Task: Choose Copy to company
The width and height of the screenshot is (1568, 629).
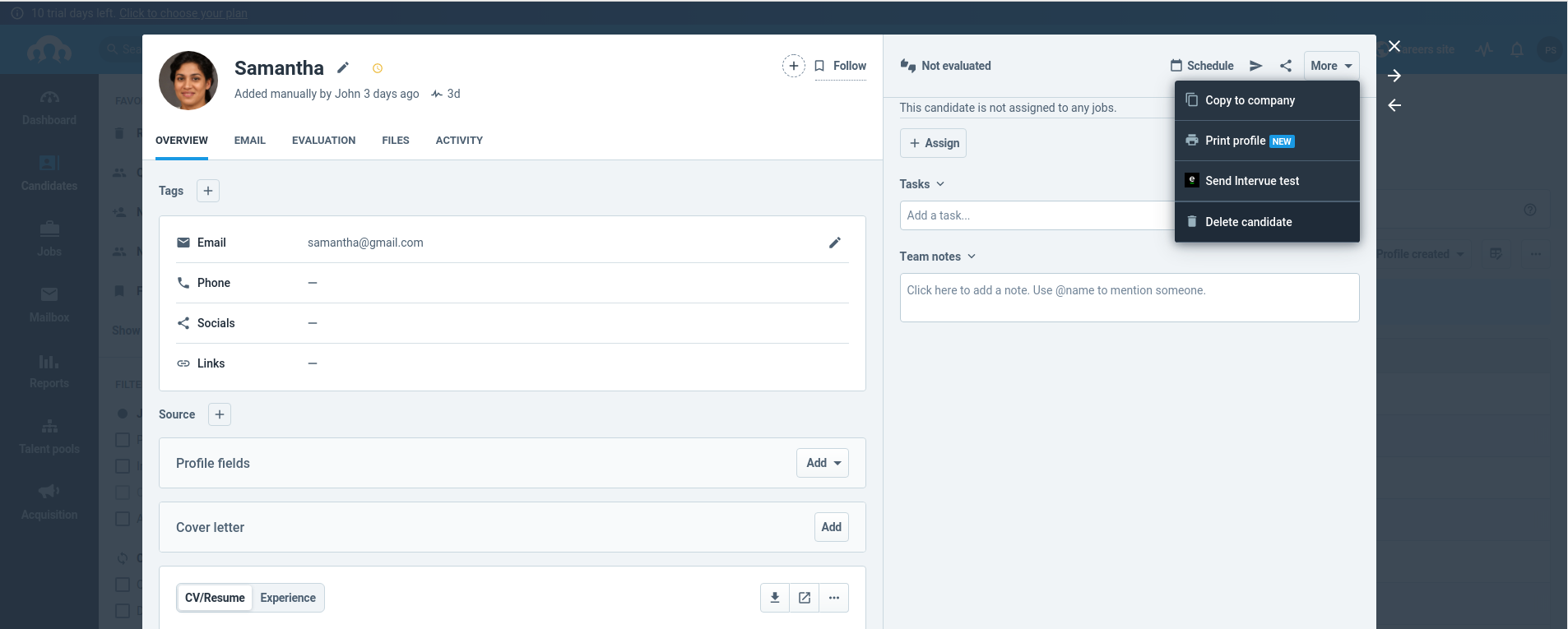Action: [1267, 100]
